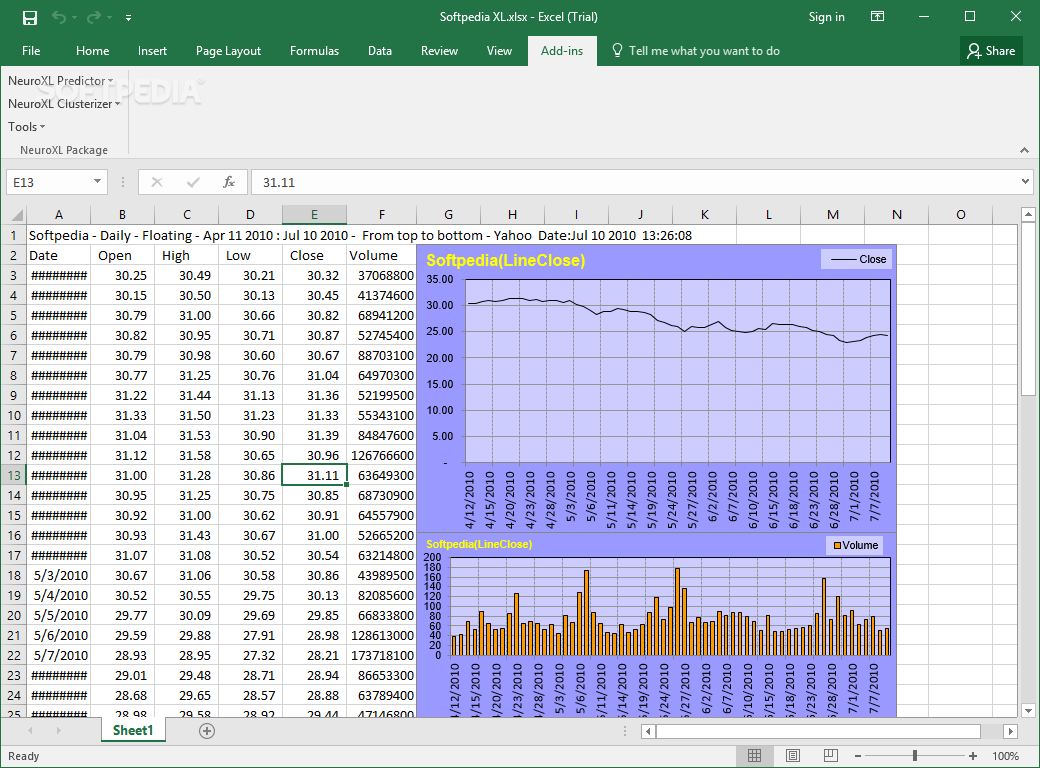Click the Tell me what you want to do box
This screenshot has width=1040, height=768.
point(695,50)
